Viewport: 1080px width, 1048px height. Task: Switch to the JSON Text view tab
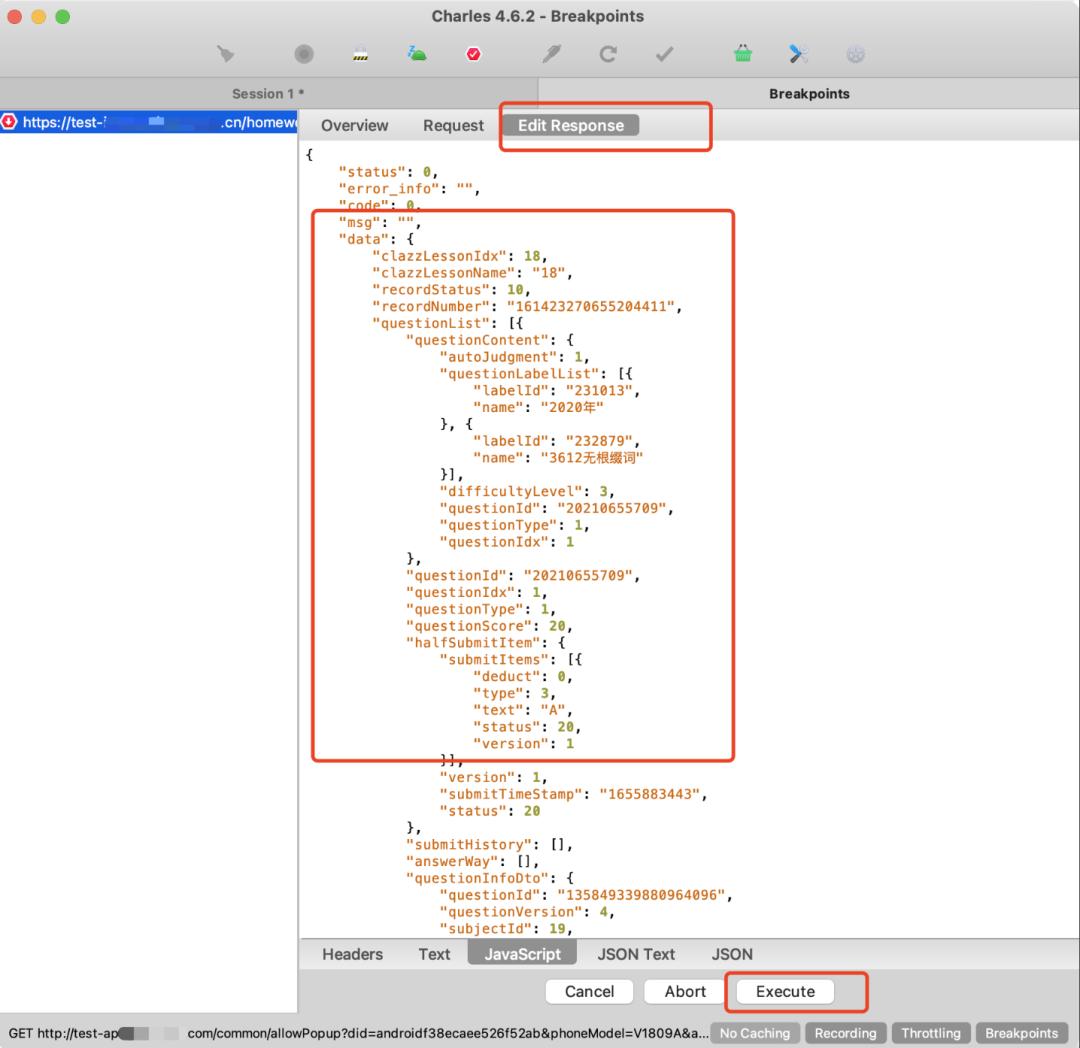pos(636,954)
